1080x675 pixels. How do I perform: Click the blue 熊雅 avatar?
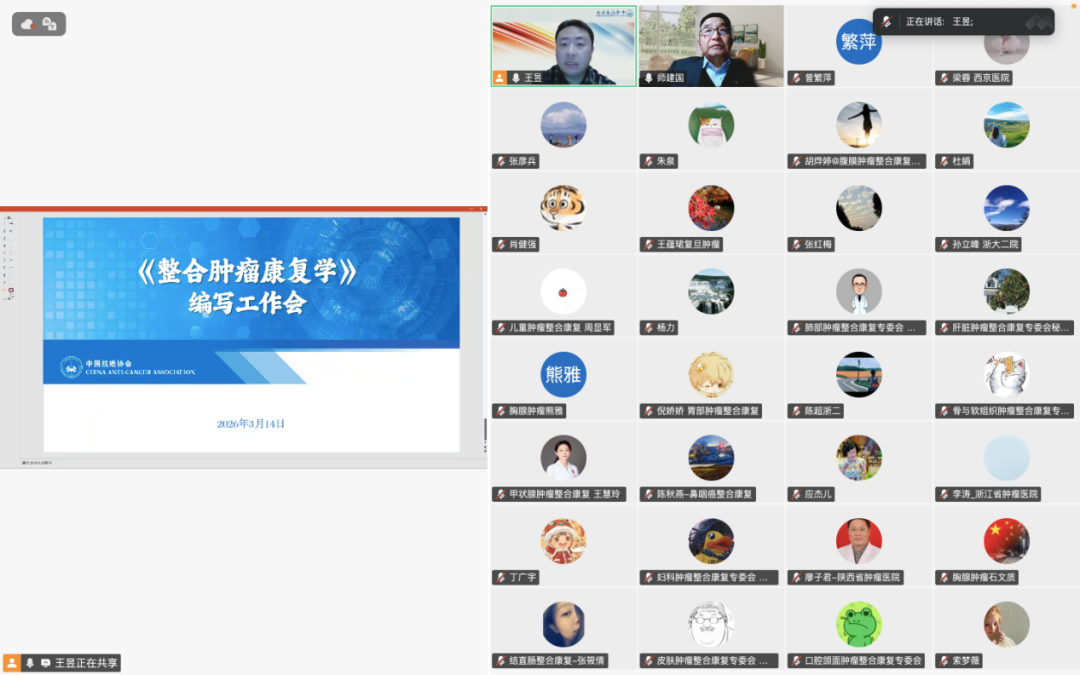tap(563, 375)
